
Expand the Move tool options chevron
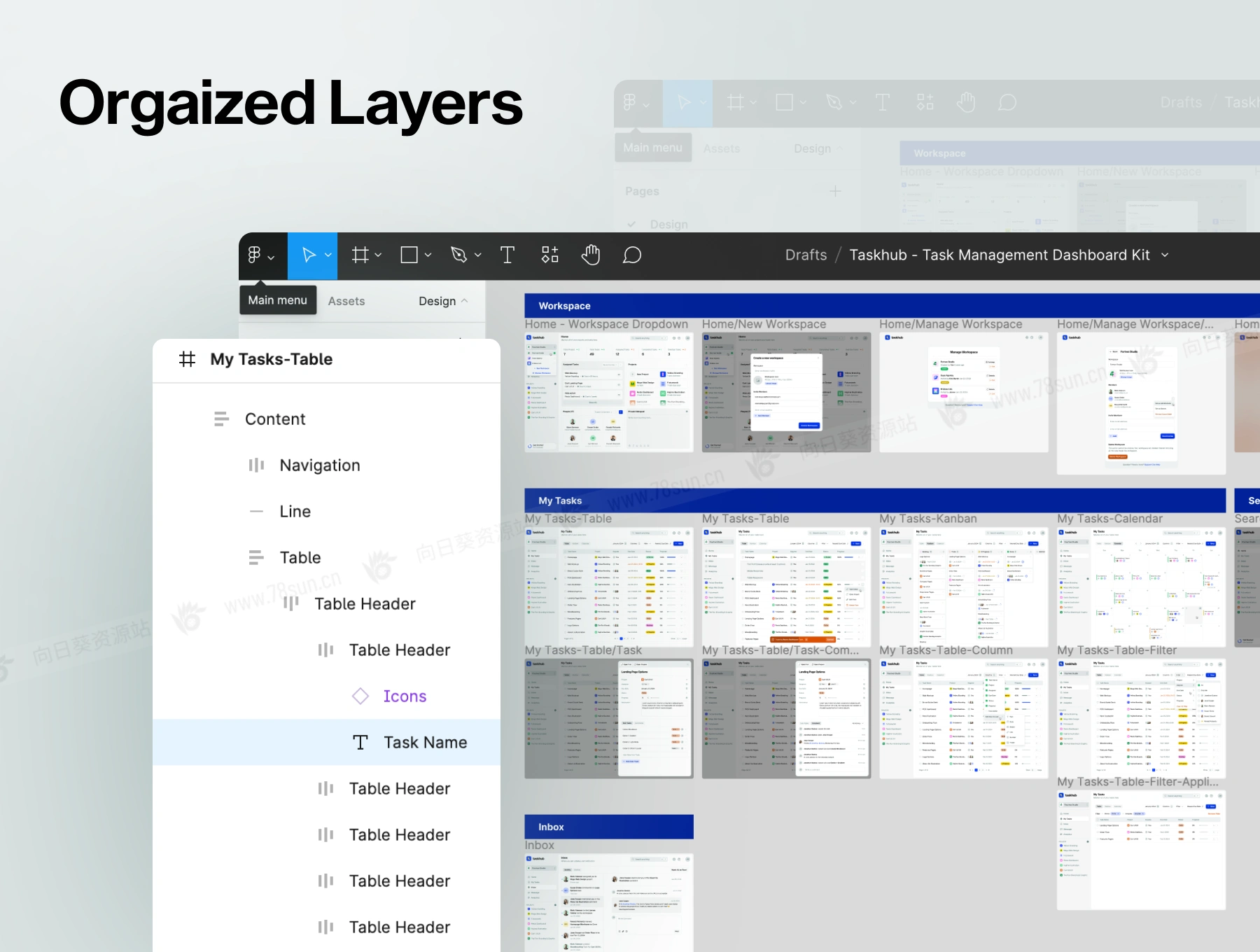pos(328,255)
